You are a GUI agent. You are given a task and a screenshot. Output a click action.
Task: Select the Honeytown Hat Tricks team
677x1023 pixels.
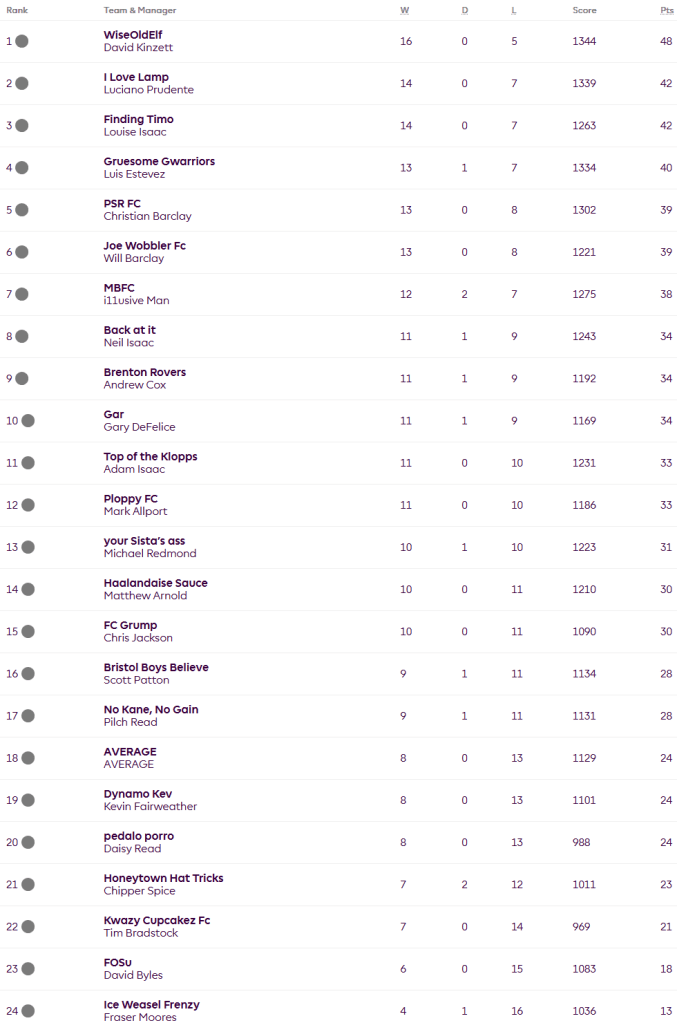(163, 878)
